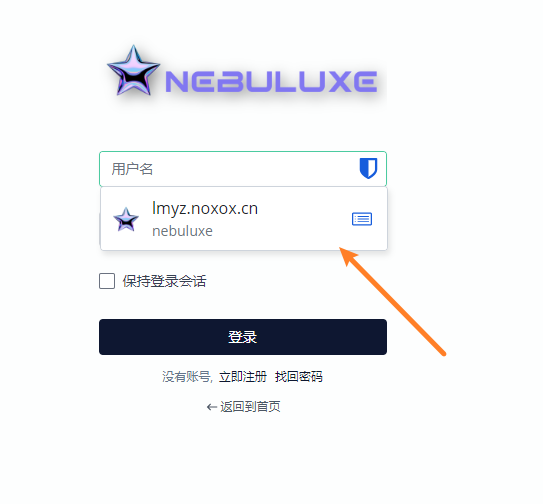
Task: Click the orange annotation arrow head
Action: 347,255
